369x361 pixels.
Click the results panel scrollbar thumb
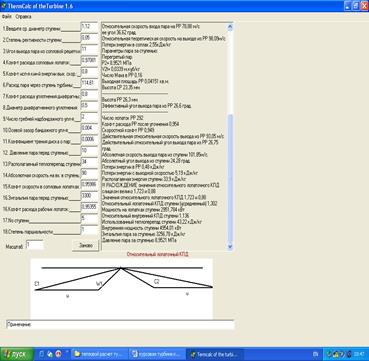pos(230,179)
